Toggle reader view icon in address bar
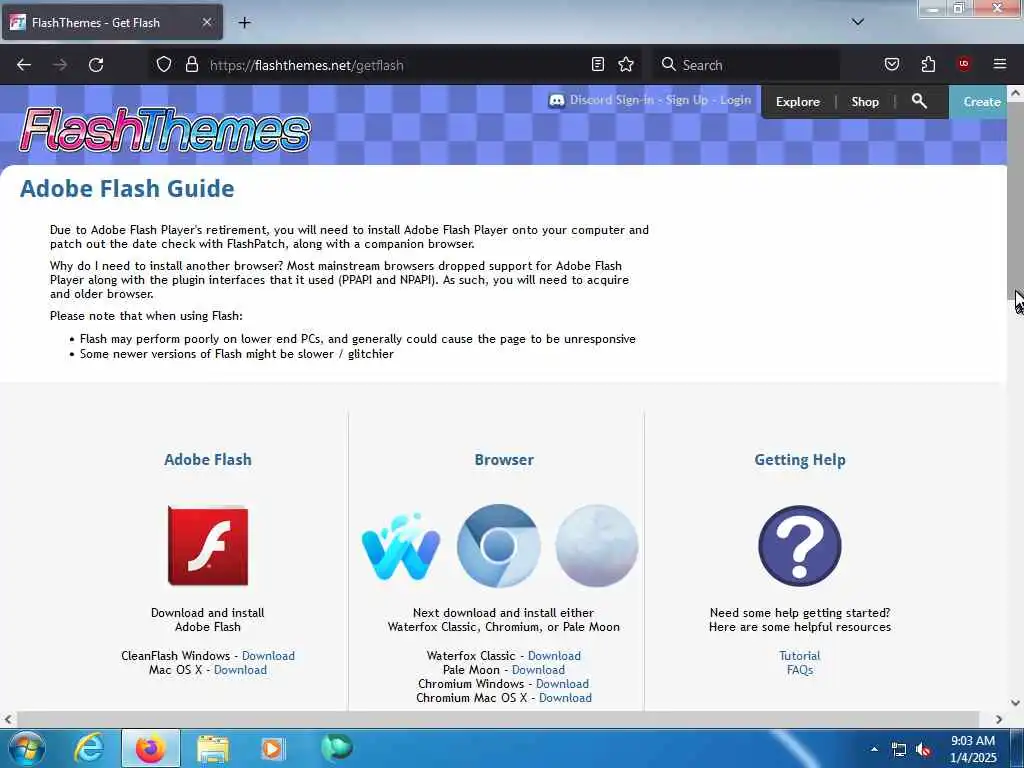The width and height of the screenshot is (1024, 768). [x=598, y=65]
